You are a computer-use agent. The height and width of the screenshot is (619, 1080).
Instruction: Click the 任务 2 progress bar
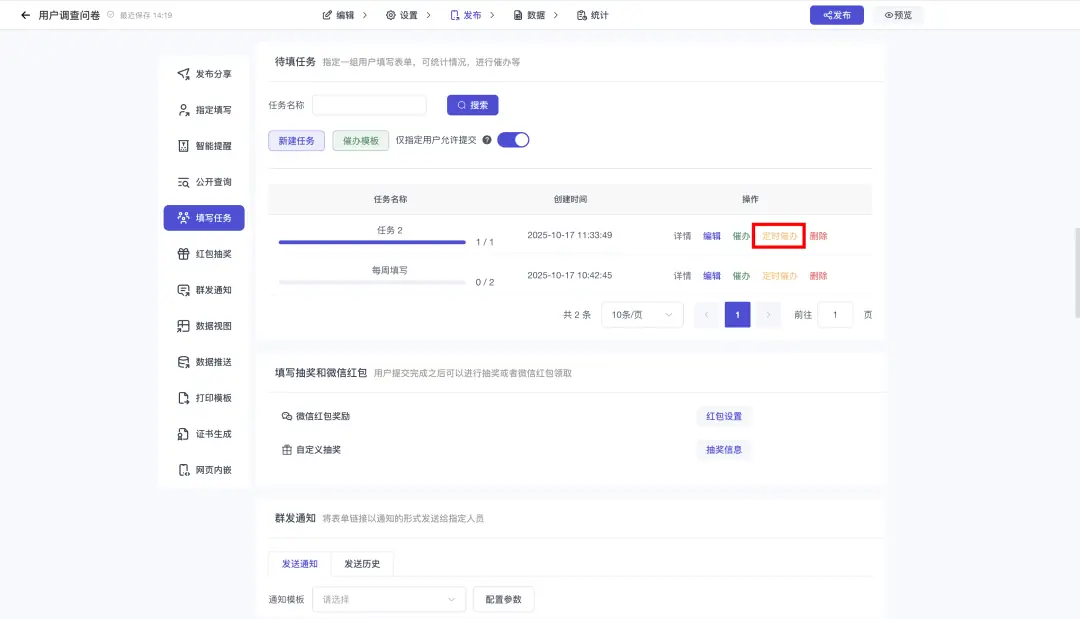point(372,242)
